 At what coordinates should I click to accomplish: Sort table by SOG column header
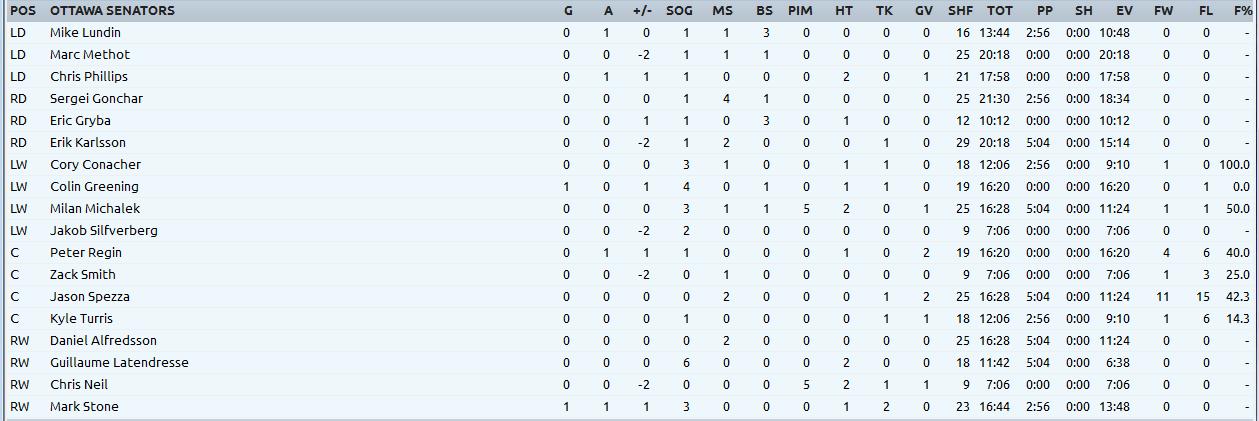tap(679, 10)
